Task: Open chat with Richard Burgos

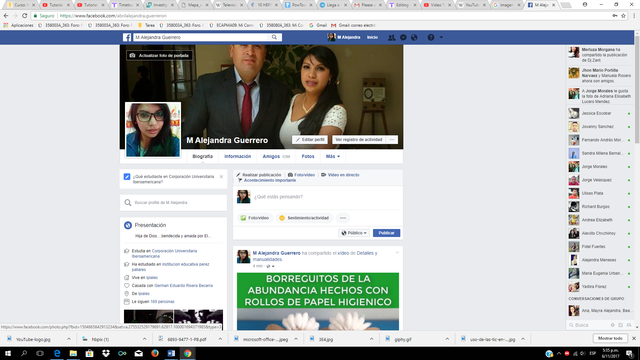Action: click(x=600, y=207)
